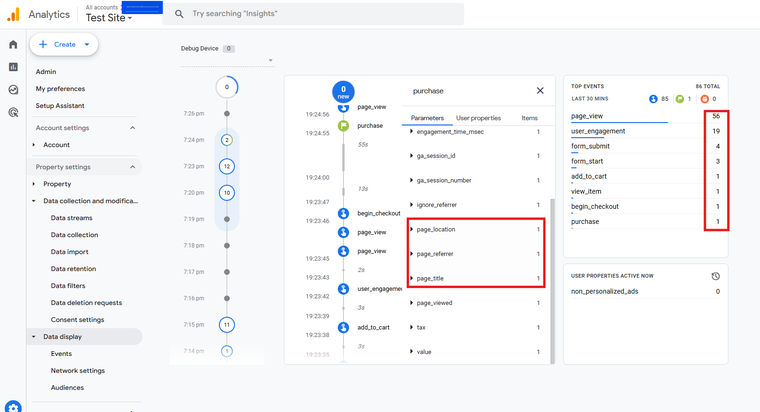Click the green purchase event flag icon

(343, 126)
